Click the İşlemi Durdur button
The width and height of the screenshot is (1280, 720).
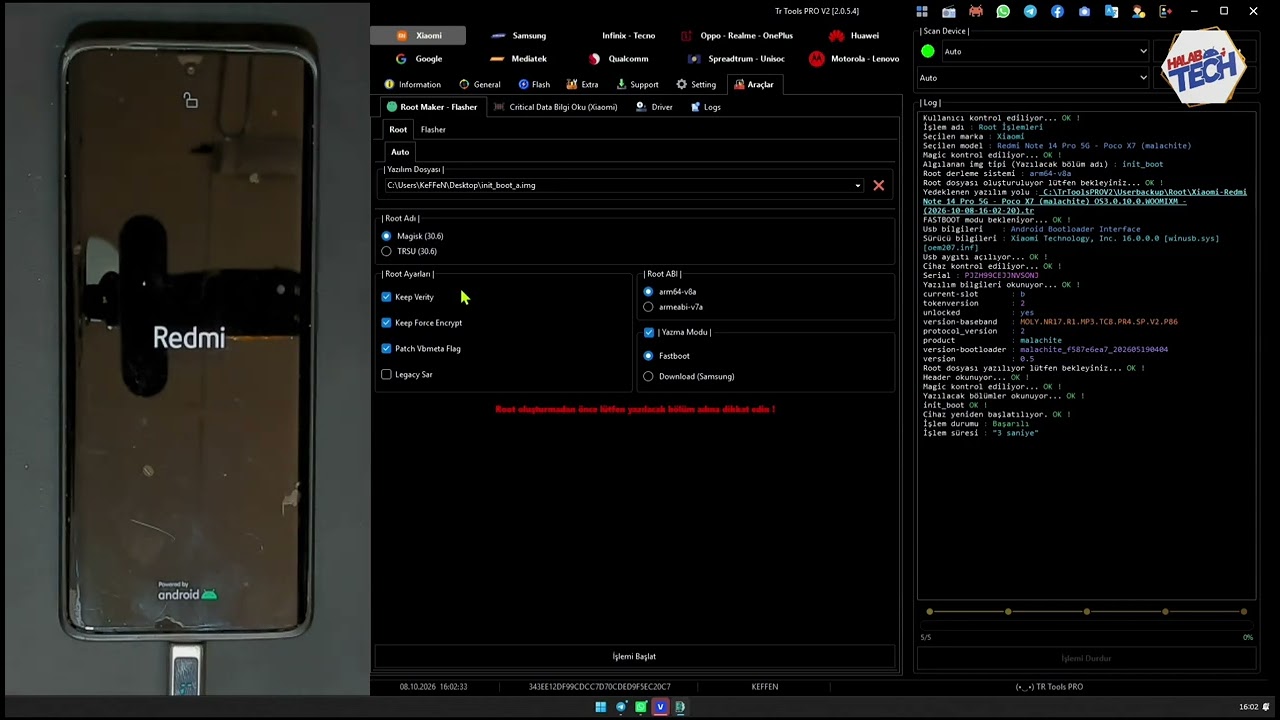(1086, 659)
